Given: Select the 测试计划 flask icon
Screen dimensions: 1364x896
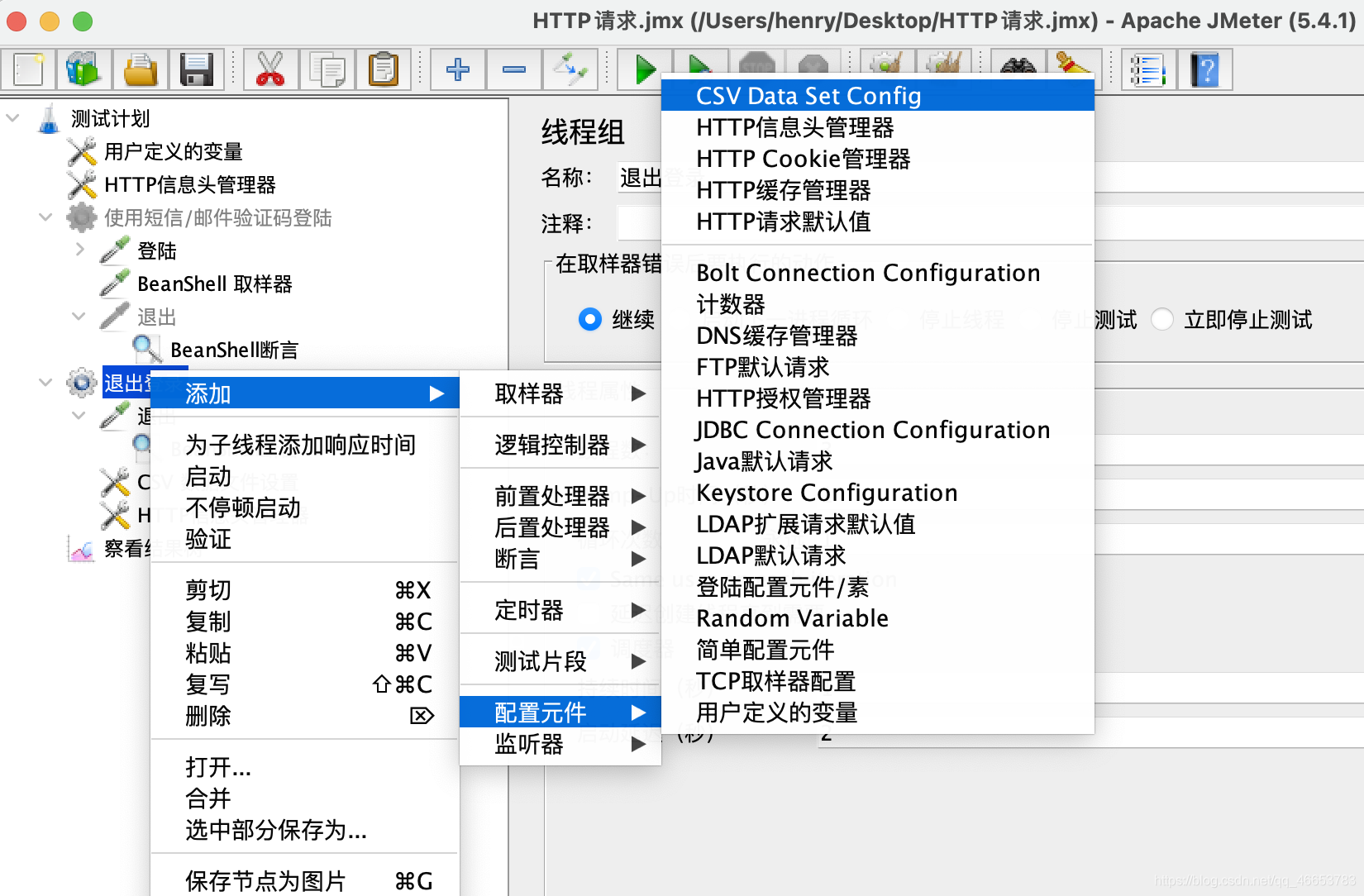Looking at the screenshot, I should pos(49,119).
